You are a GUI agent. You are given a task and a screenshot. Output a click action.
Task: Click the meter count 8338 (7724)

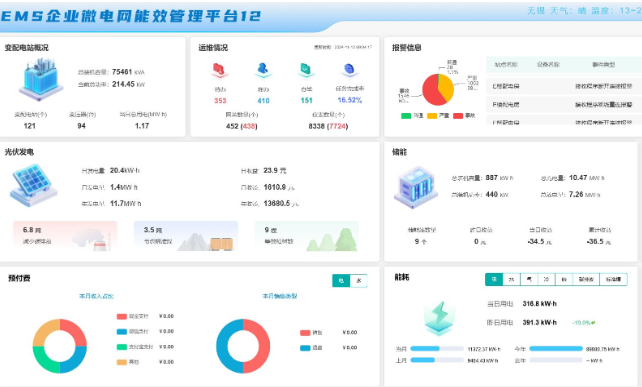pyautogui.click(x=328, y=126)
